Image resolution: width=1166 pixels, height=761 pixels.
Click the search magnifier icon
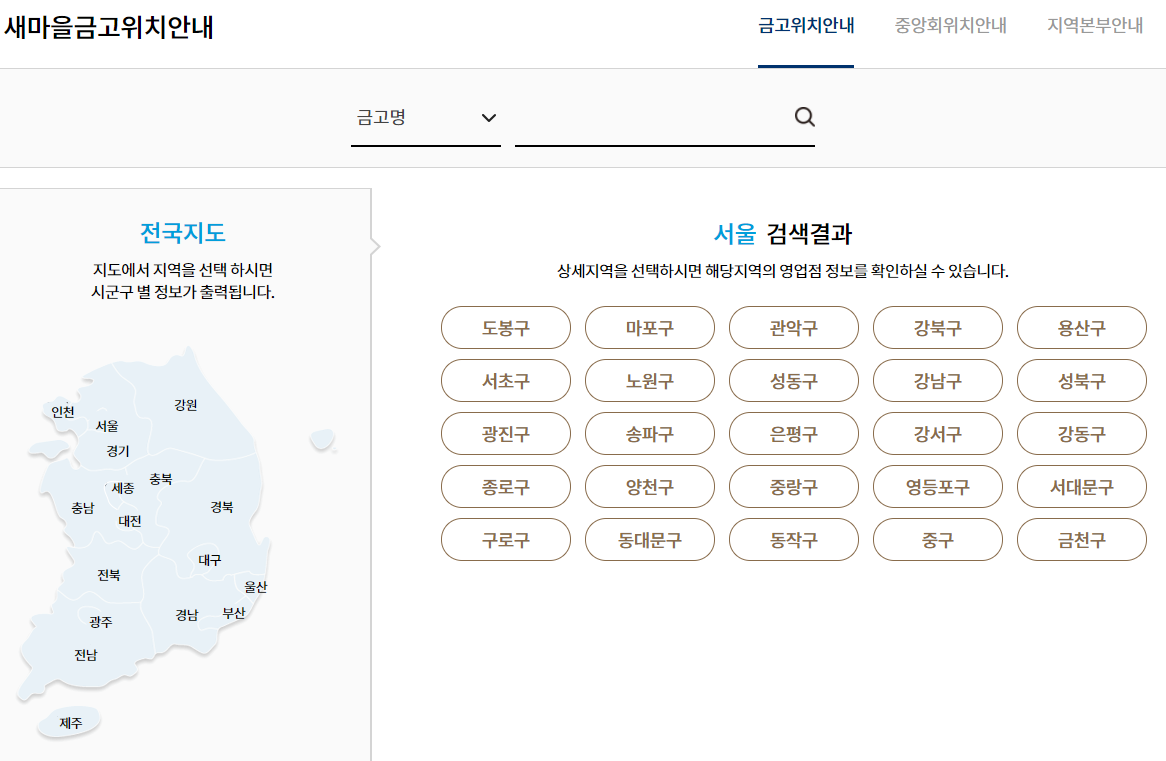[x=804, y=117]
